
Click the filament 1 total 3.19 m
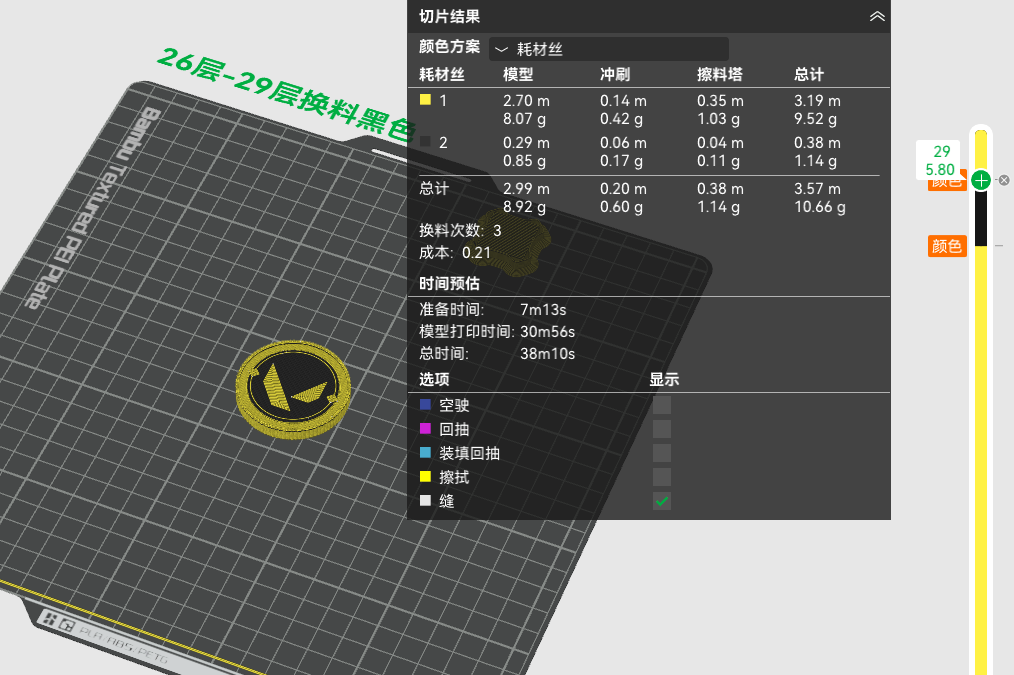(817, 101)
